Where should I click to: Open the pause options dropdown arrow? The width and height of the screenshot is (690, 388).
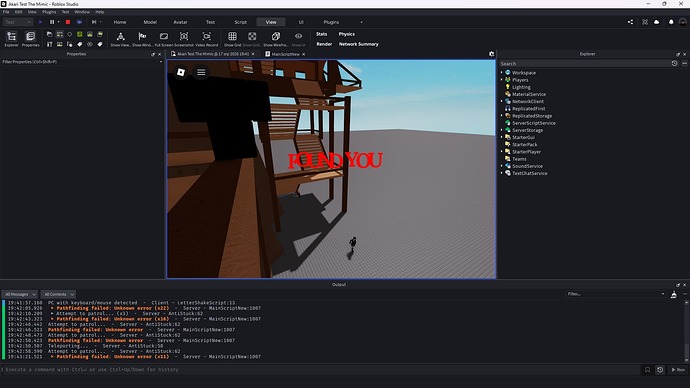59,22
